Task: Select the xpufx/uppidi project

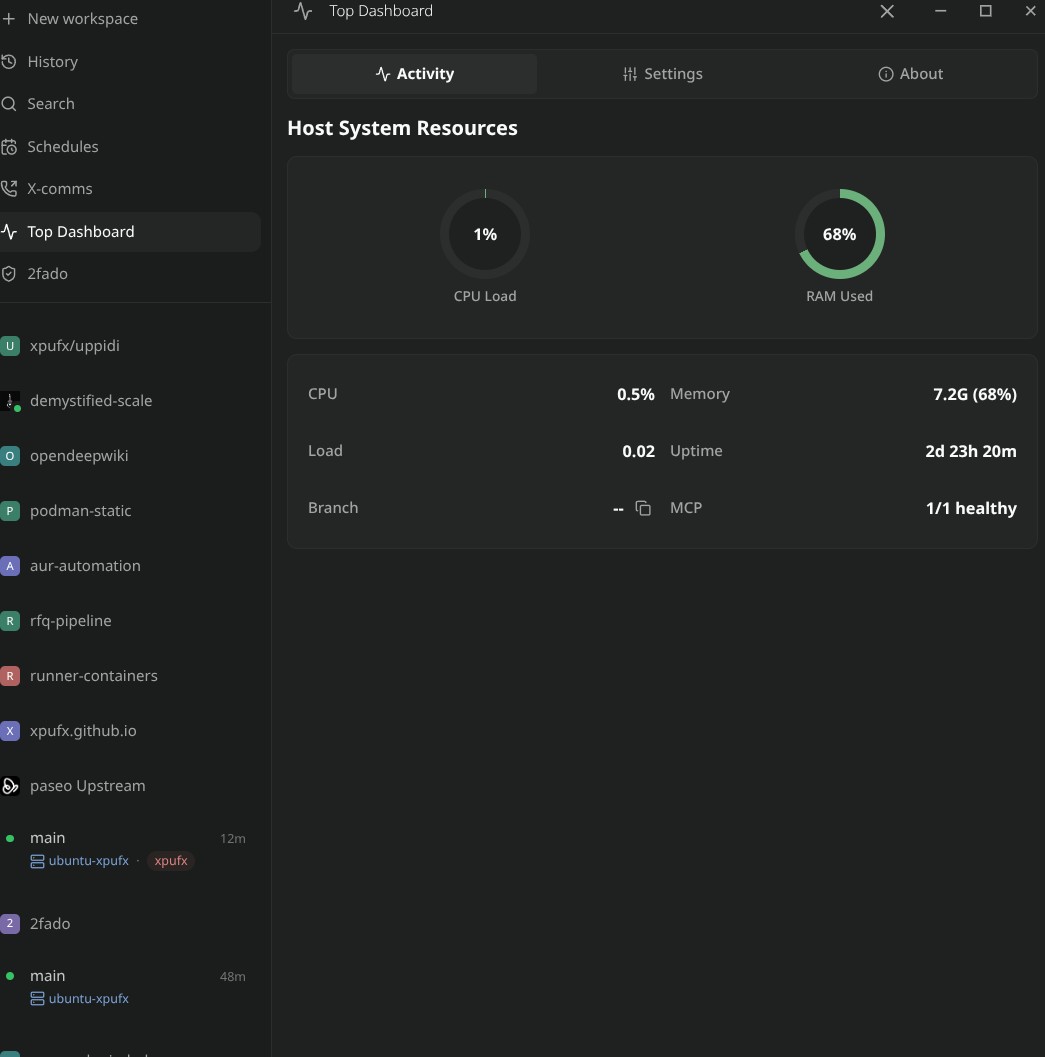Action: (x=74, y=346)
